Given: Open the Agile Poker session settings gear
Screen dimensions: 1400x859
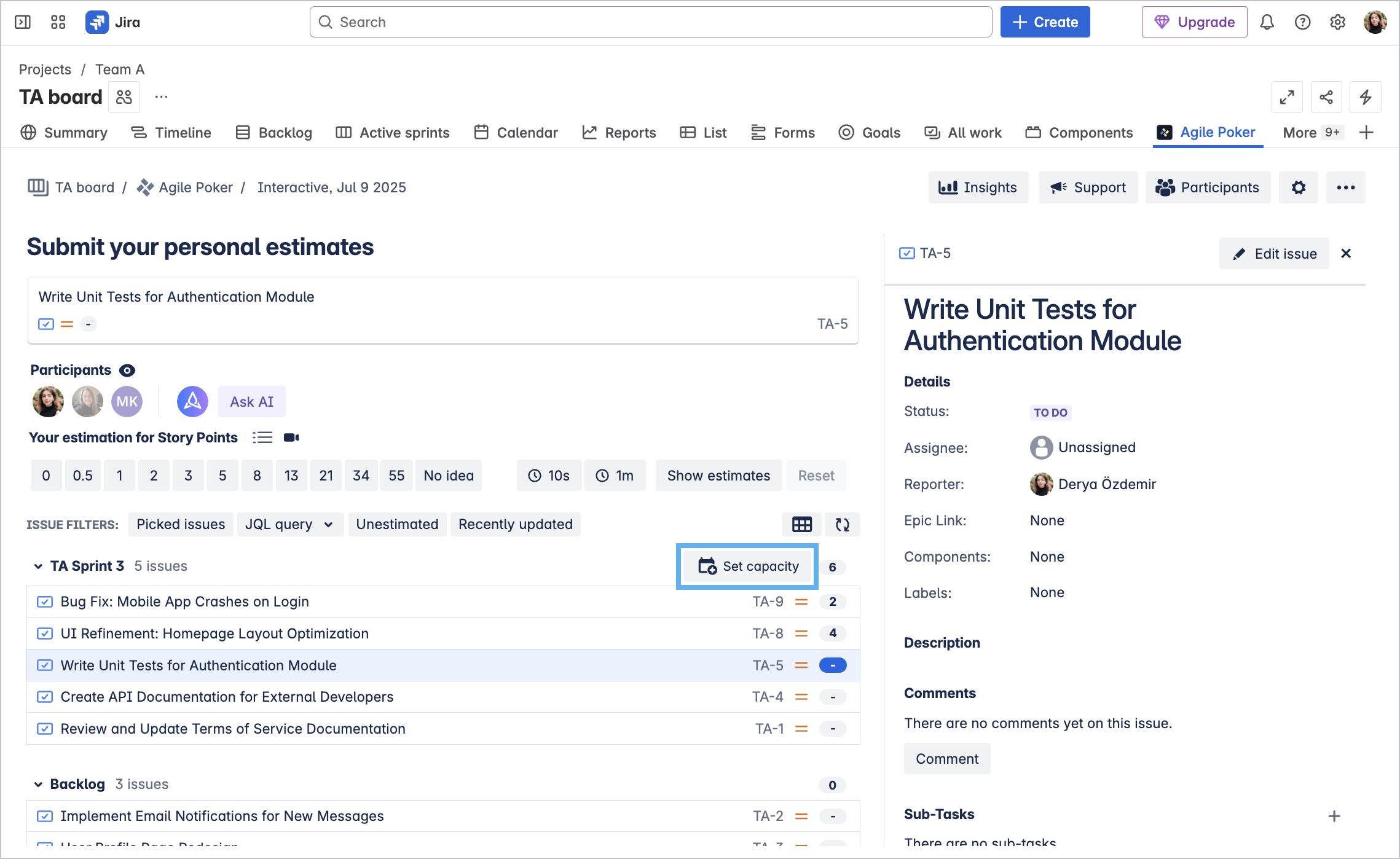Looking at the screenshot, I should coord(1298,187).
